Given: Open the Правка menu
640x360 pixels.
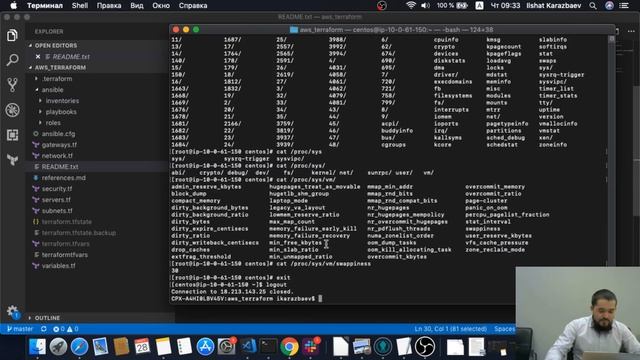Looking at the screenshot, I should [x=109, y=6].
